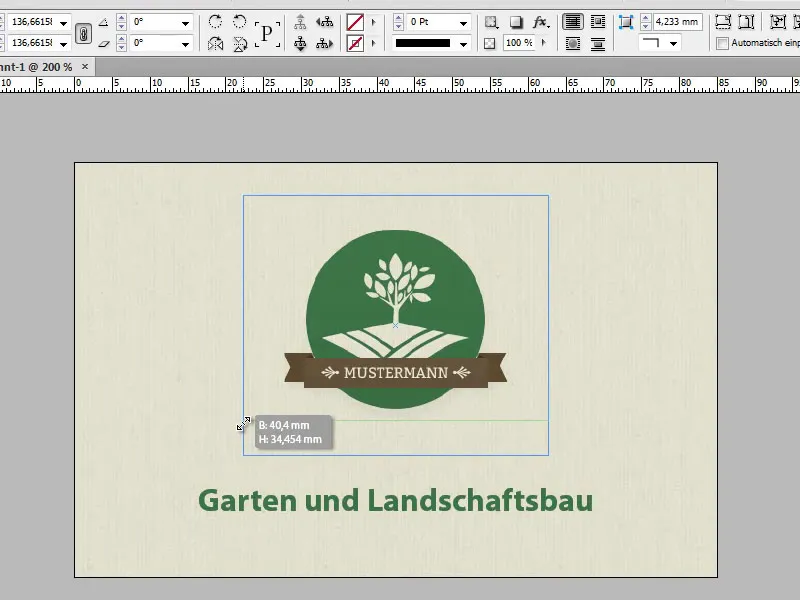This screenshot has height=600, width=800.
Task: Click the select container icon
Action: 300,22
